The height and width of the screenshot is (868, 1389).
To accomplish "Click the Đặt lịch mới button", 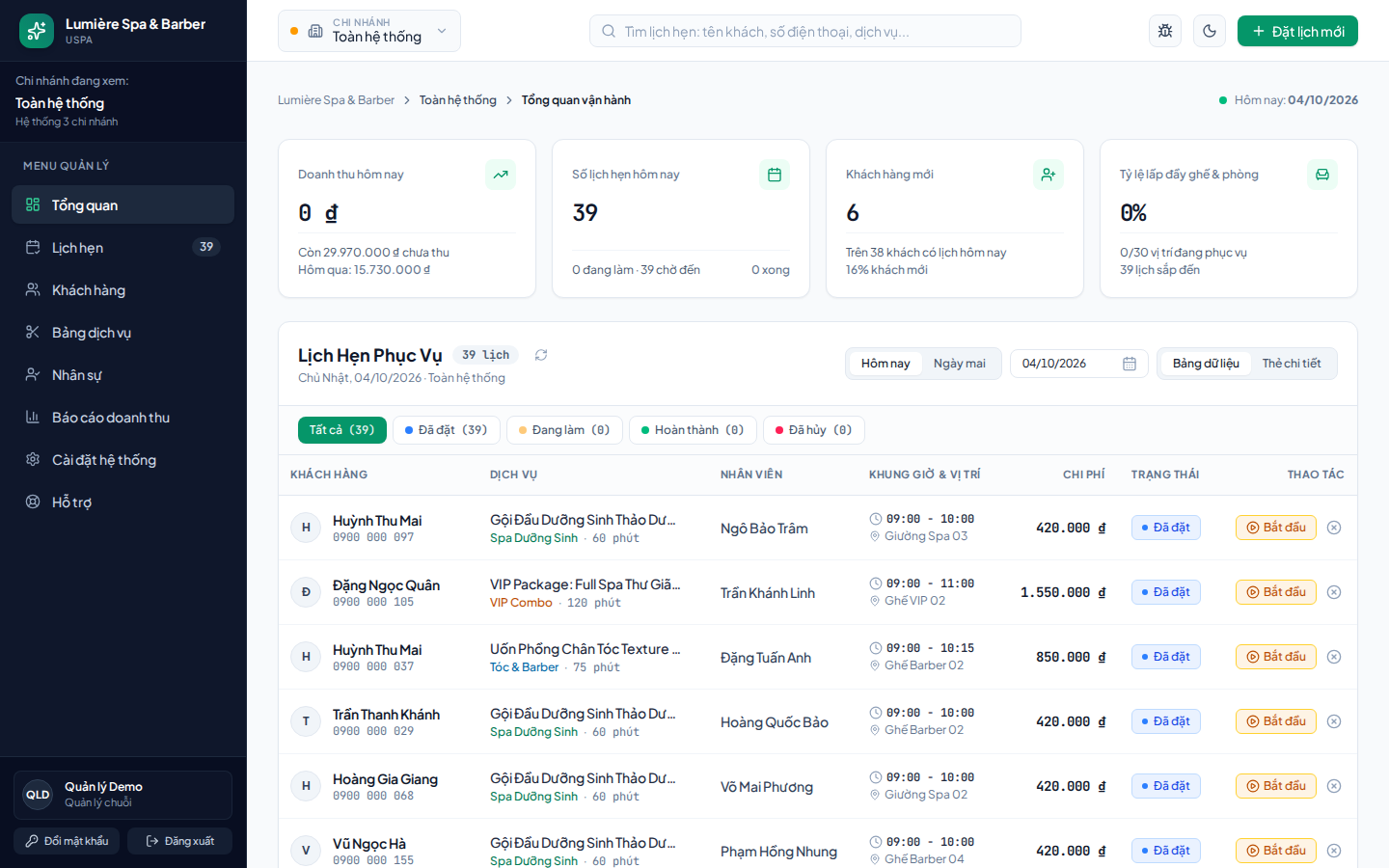I will [x=1297, y=31].
